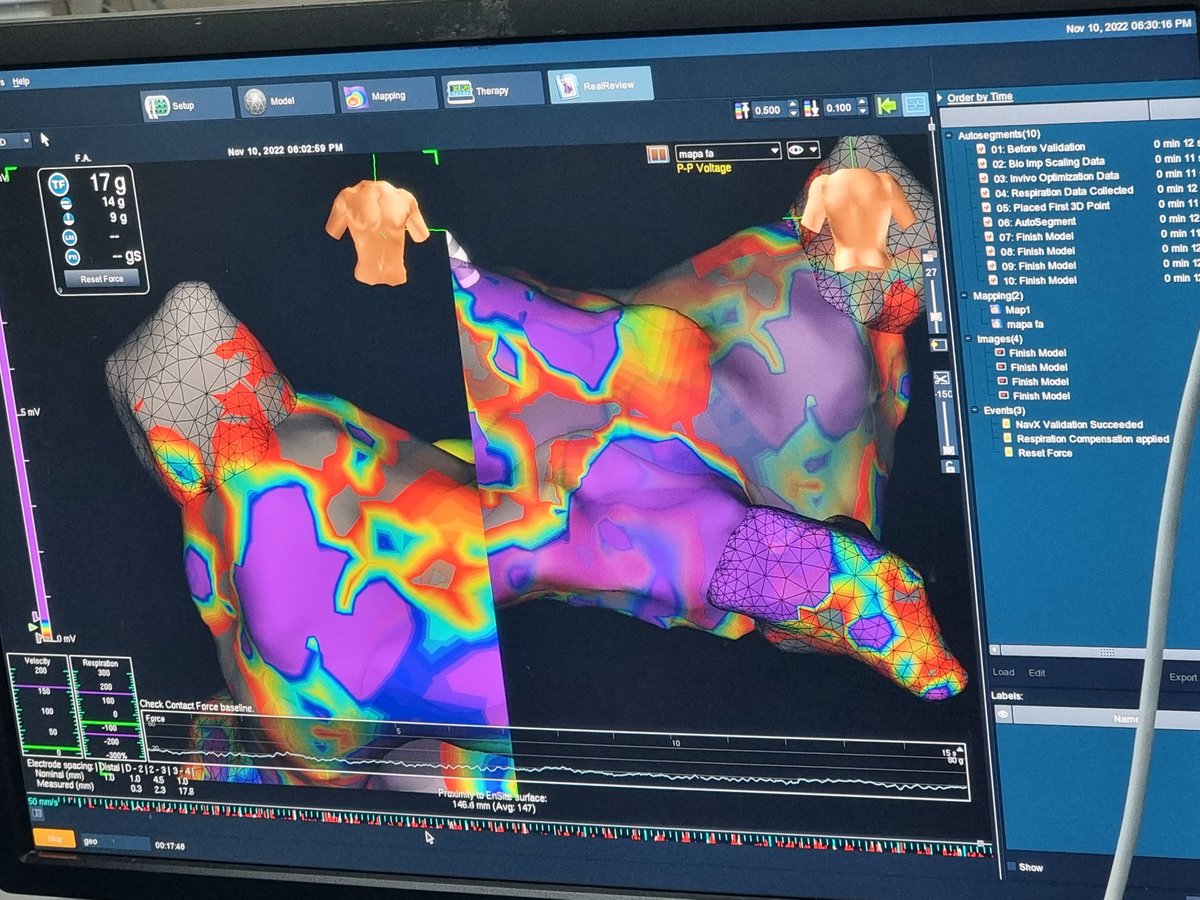This screenshot has height=900, width=1200.
Task: Click the 'geo' field beside Stop
Action: [x=115, y=842]
